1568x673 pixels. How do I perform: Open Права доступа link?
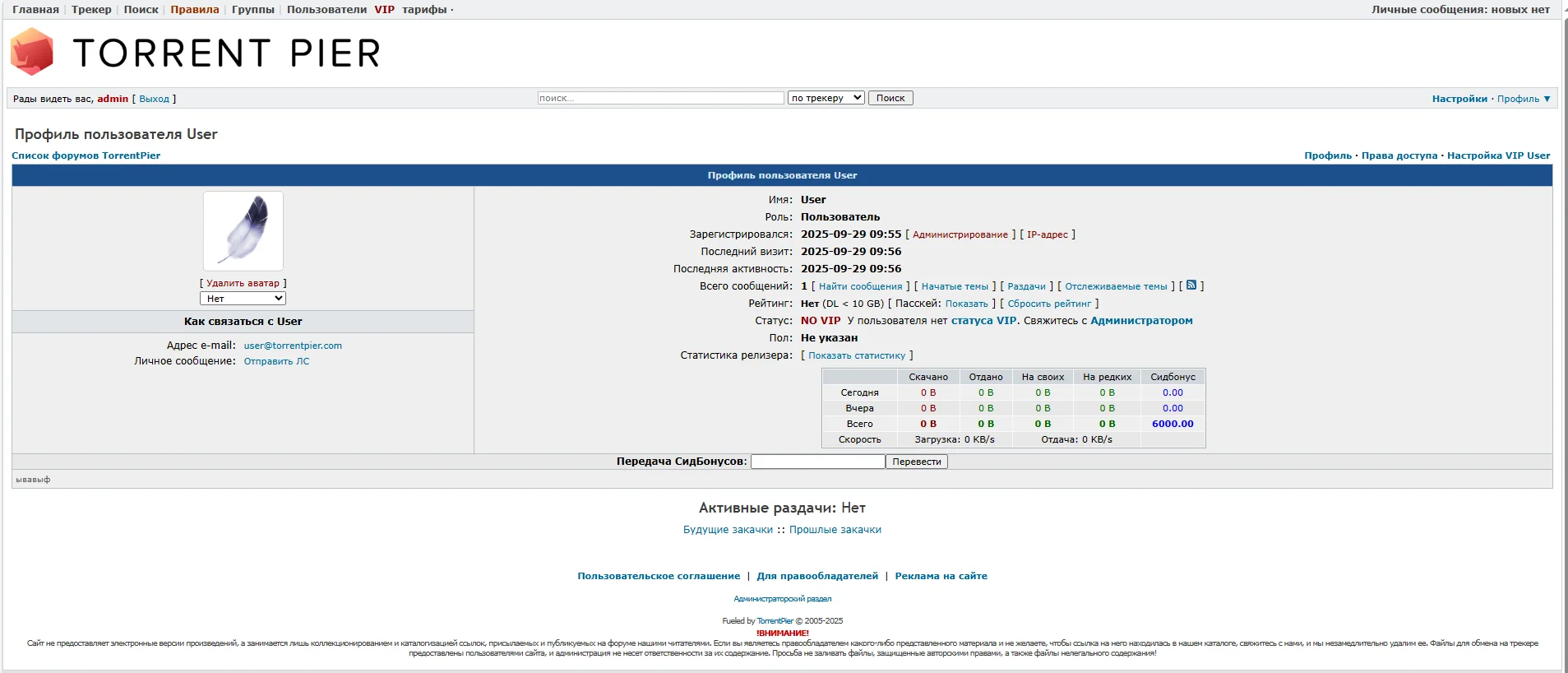pyautogui.click(x=1399, y=155)
